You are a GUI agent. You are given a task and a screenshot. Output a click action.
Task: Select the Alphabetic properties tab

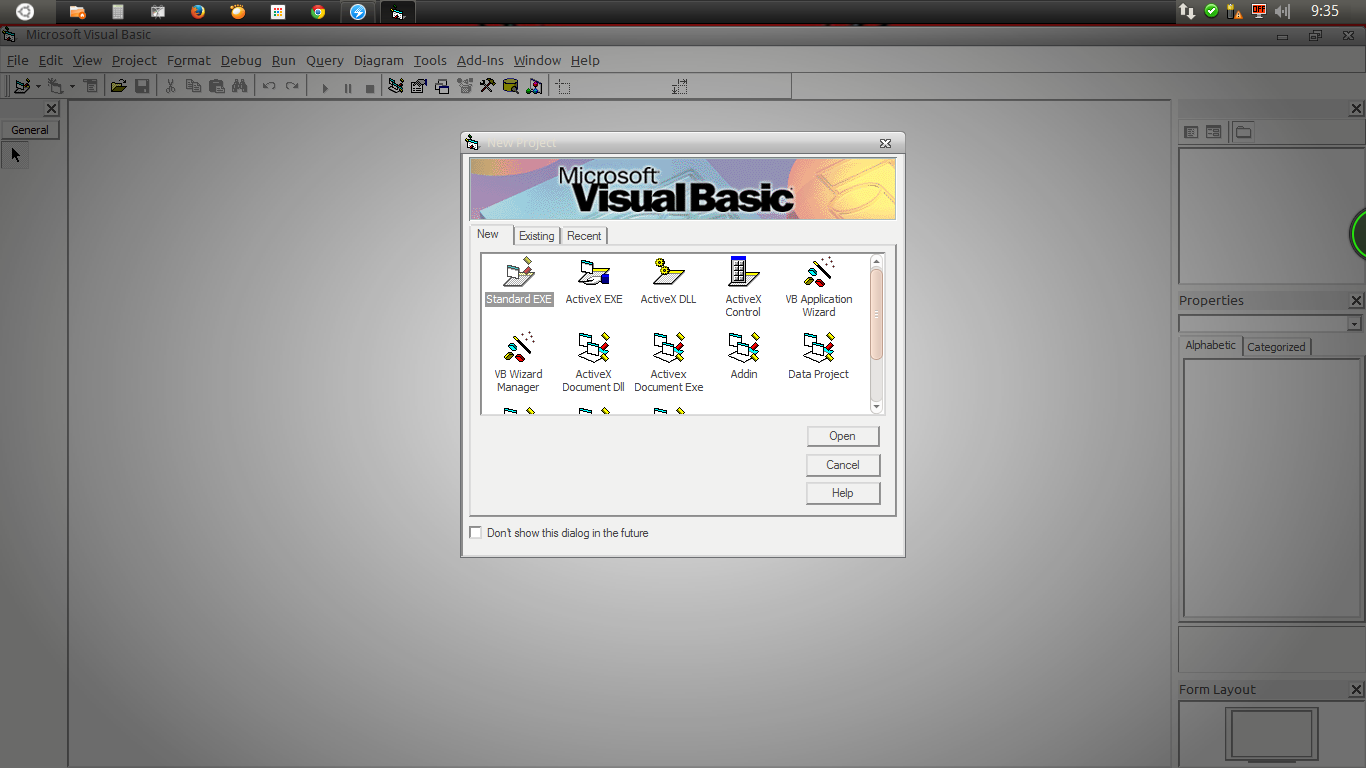click(1211, 345)
